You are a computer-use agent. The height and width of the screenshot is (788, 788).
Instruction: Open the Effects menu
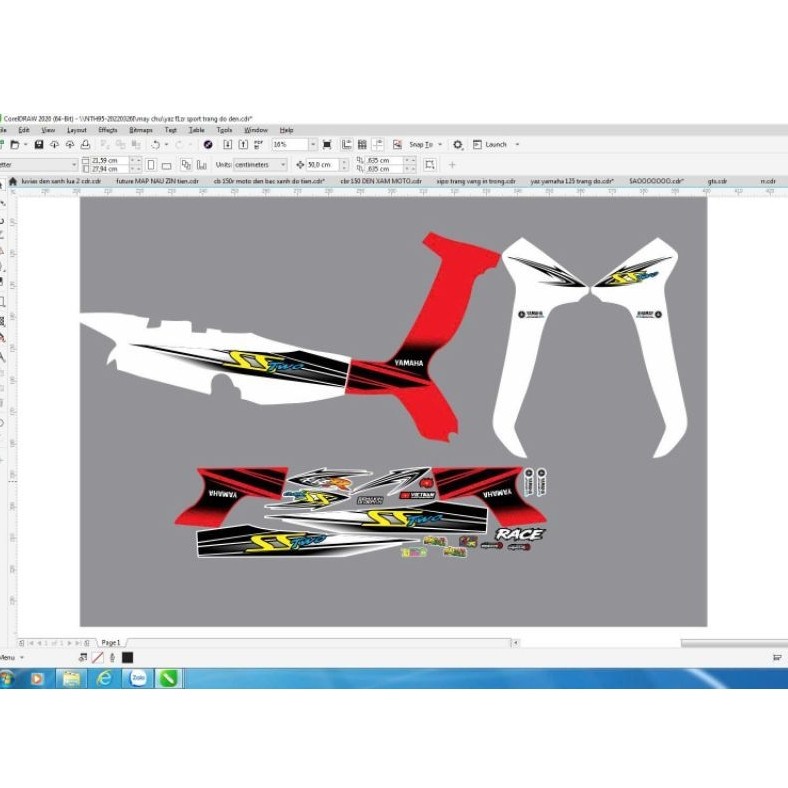point(108,130)
